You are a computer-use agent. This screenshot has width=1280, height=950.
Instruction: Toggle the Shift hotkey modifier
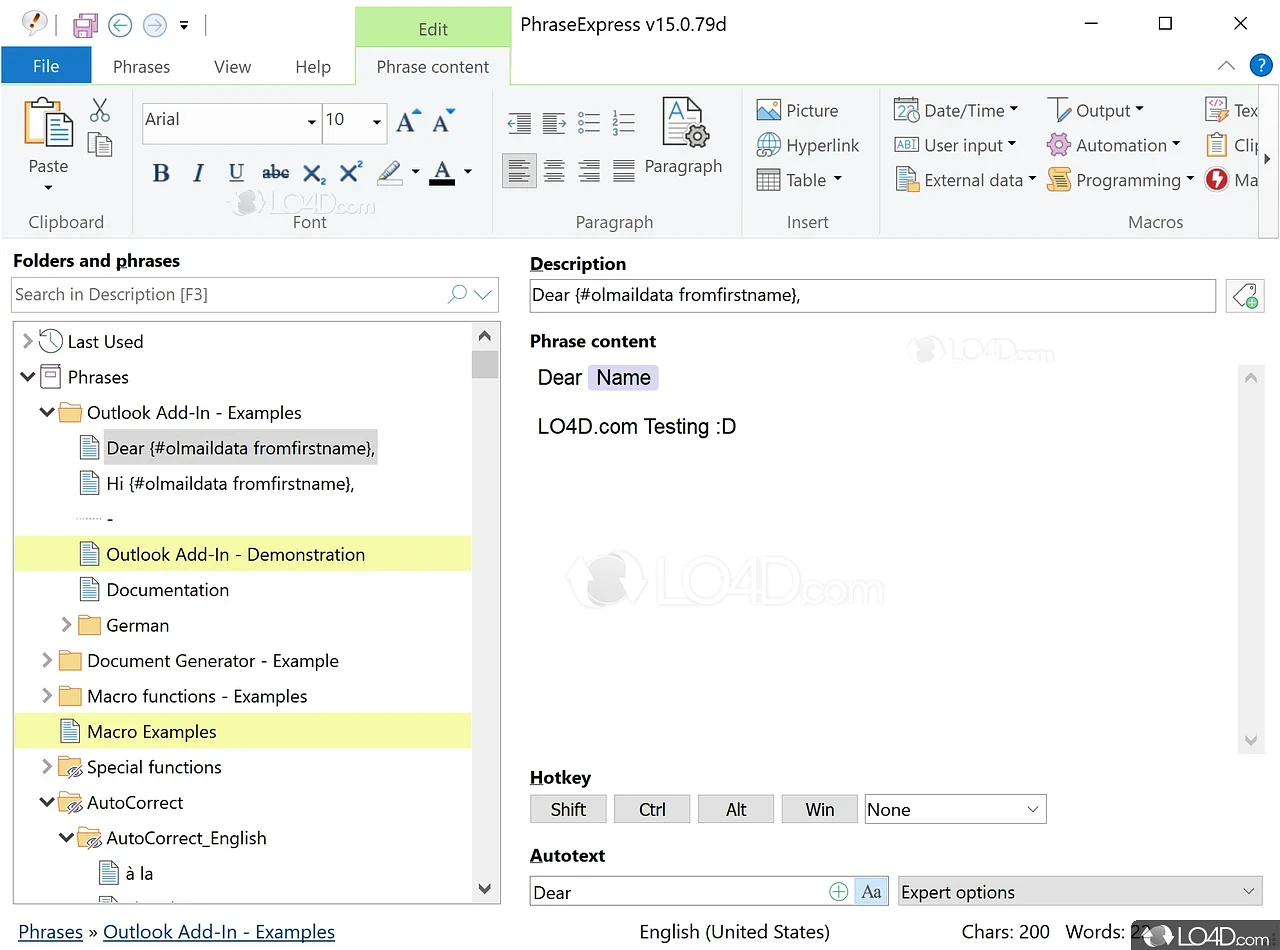[x=568, y=810]
